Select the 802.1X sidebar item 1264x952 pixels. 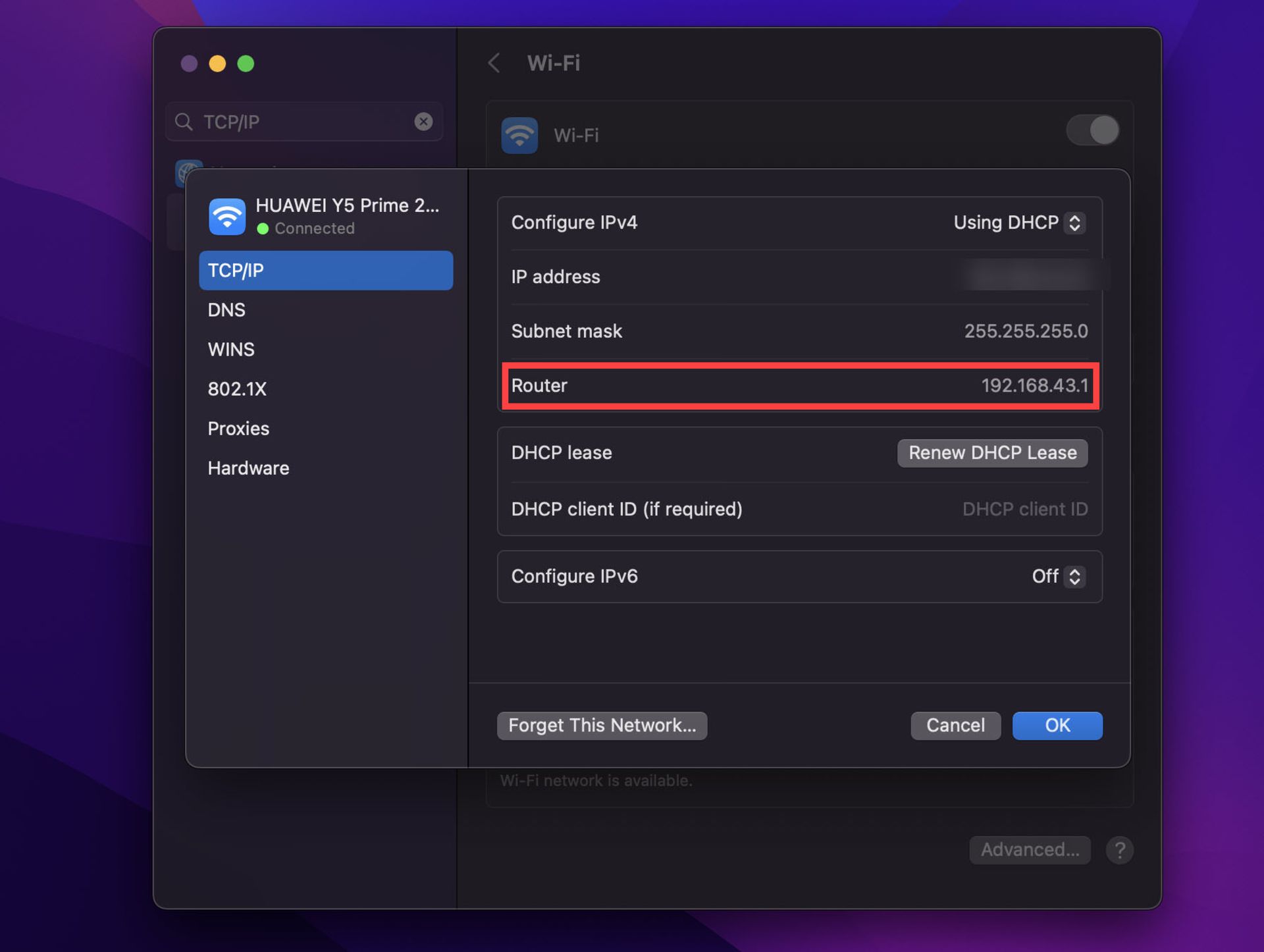(x=237, y=389)
